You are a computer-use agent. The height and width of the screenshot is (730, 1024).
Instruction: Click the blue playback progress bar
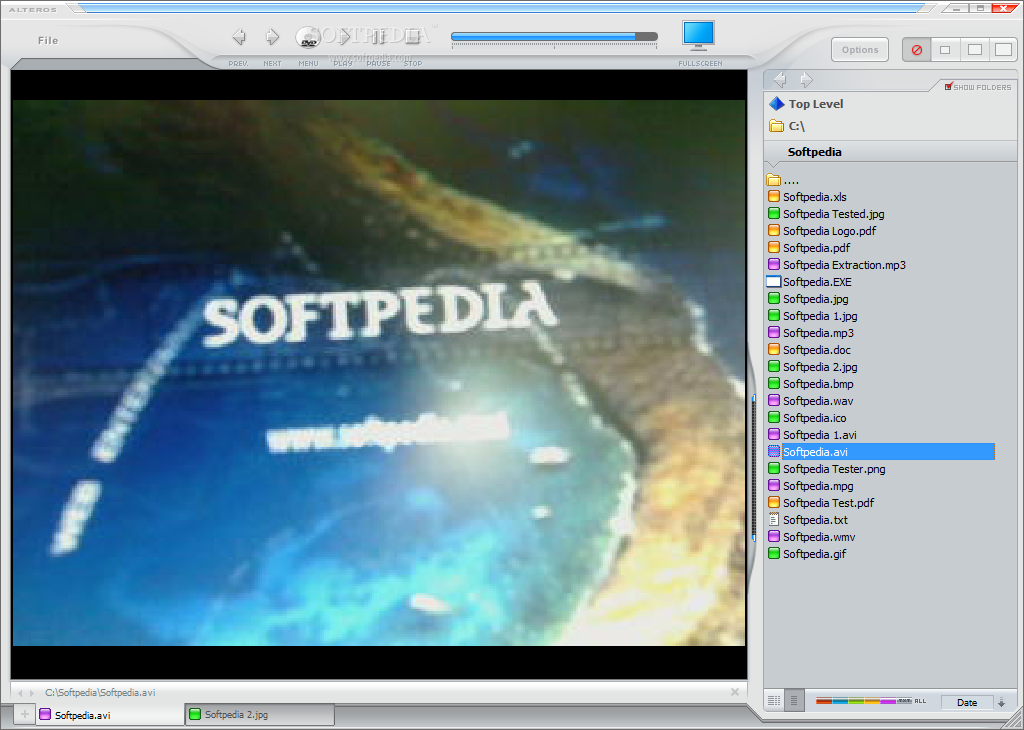554,37
